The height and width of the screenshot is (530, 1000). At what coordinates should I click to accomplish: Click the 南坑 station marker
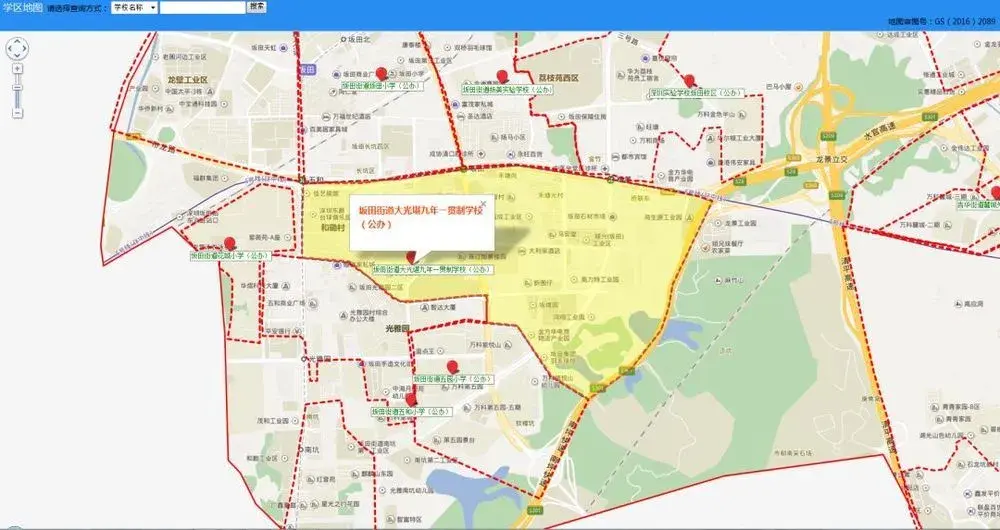(x=301, y=449)
